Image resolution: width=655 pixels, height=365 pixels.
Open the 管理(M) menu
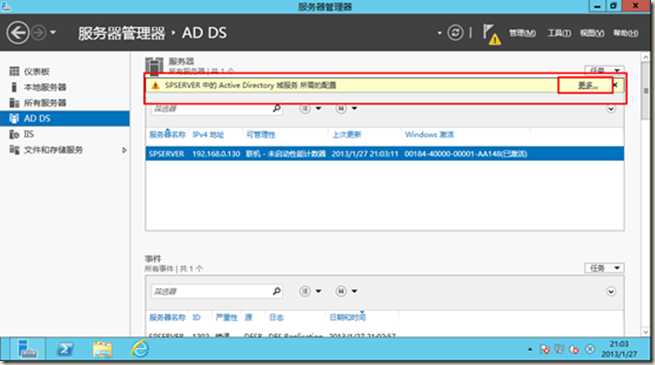[522, 33]
